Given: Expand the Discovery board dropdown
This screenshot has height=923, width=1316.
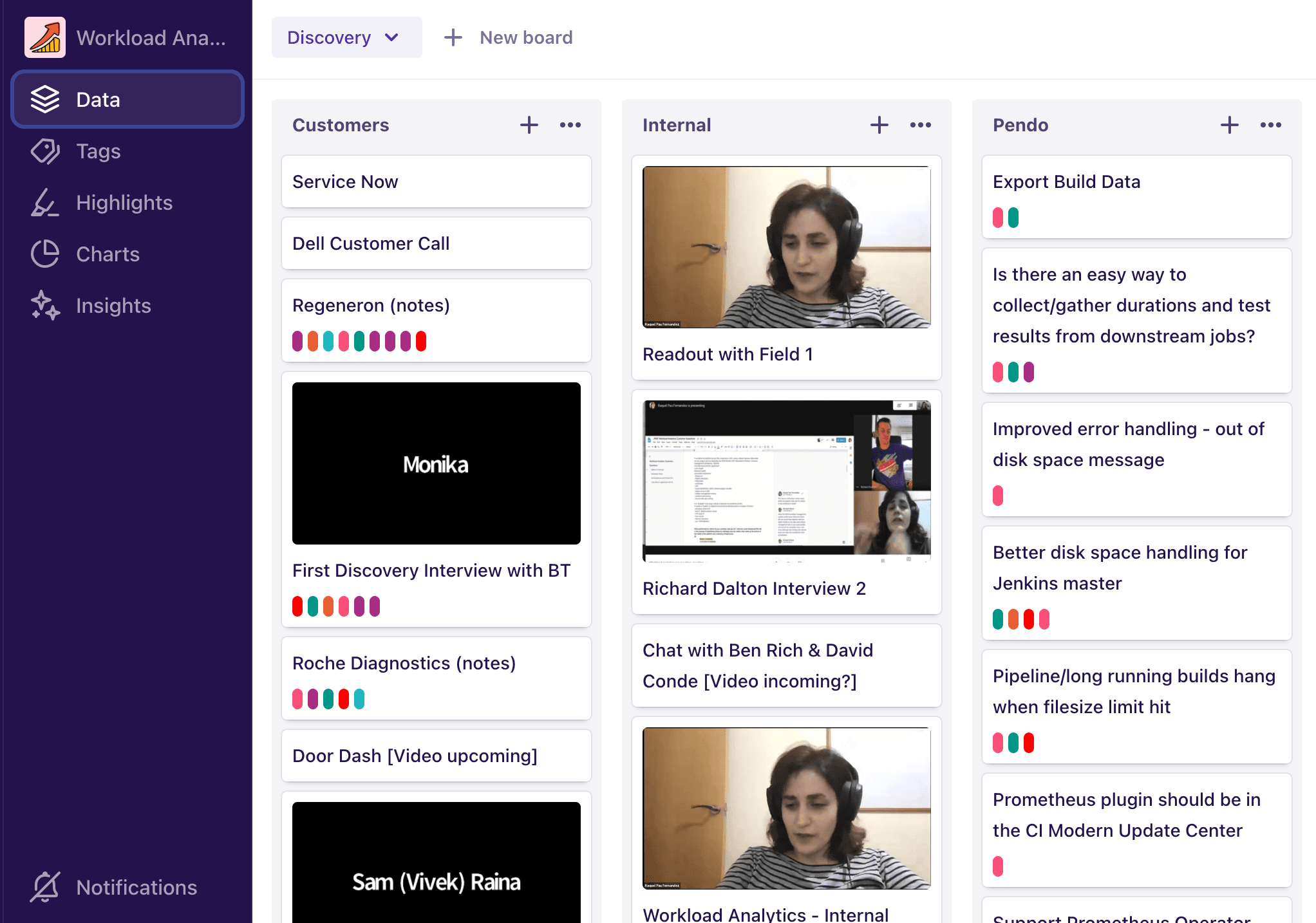Looking at the screenshot, I should (x=346, y=37).
